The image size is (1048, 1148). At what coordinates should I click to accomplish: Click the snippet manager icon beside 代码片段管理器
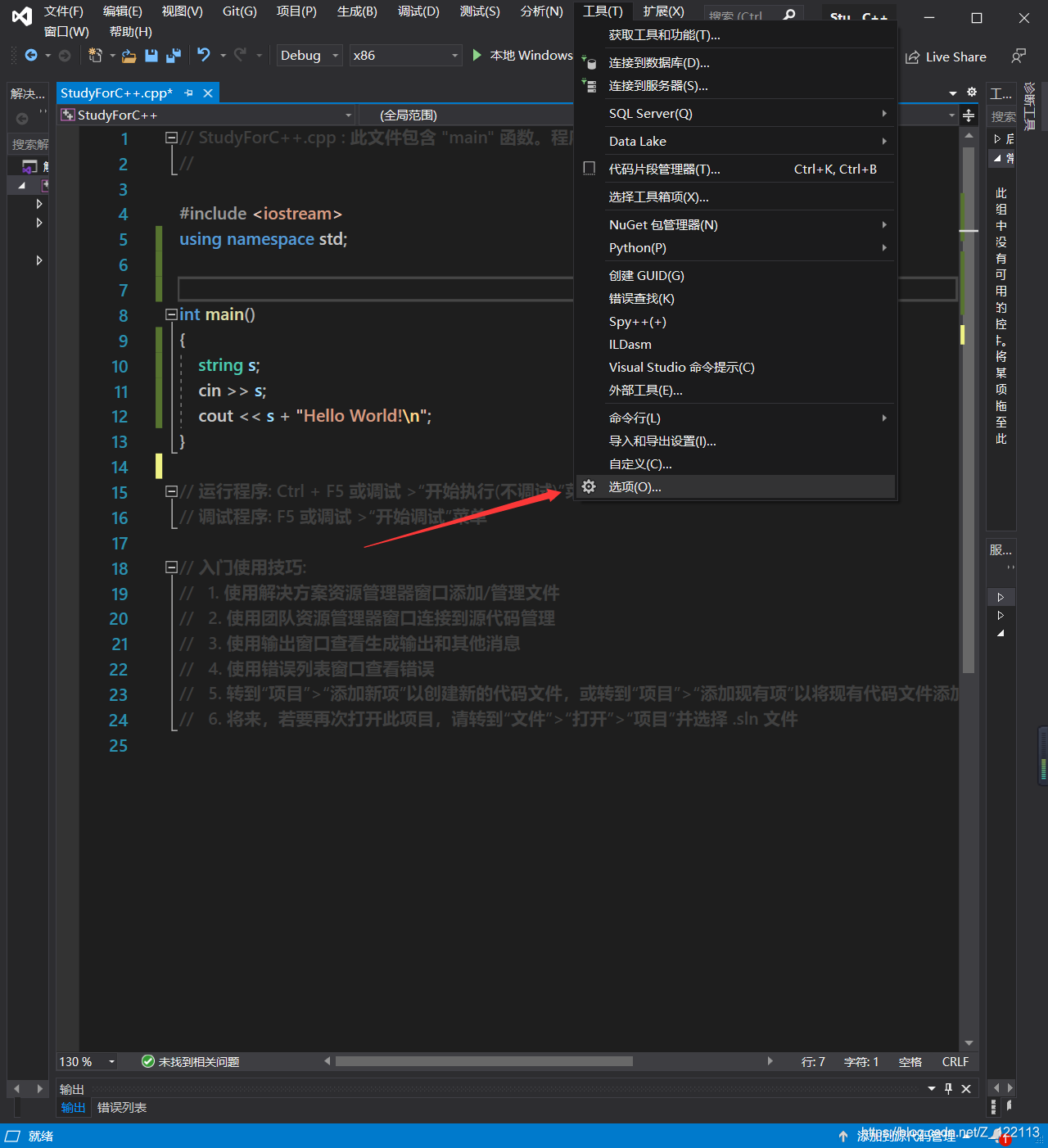pyautogui.click(x=589, y=169)
